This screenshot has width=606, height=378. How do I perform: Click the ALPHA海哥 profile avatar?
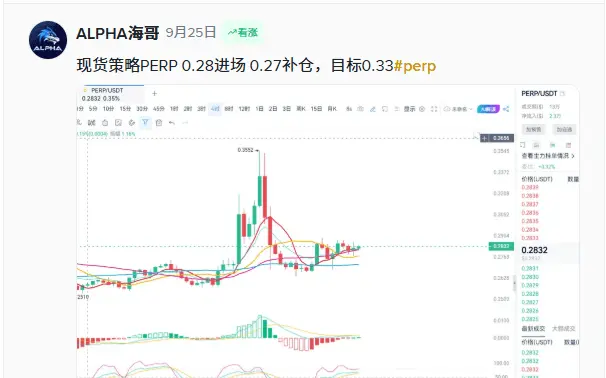coord(48,40)
